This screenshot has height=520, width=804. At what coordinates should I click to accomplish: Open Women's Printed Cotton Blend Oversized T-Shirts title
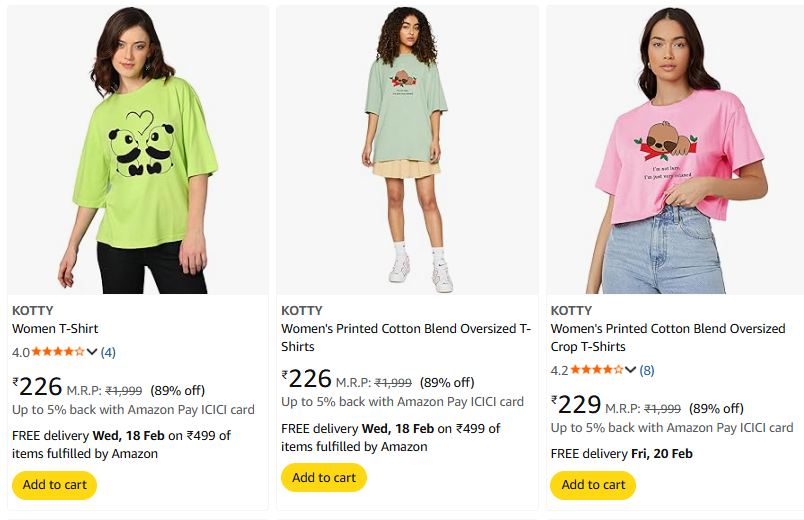(x=405, y=337)
